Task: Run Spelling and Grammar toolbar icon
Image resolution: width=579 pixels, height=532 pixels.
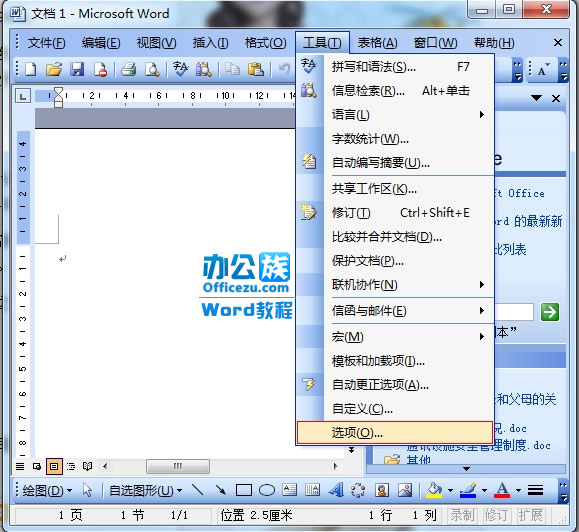Action: [x=180, y=69]
